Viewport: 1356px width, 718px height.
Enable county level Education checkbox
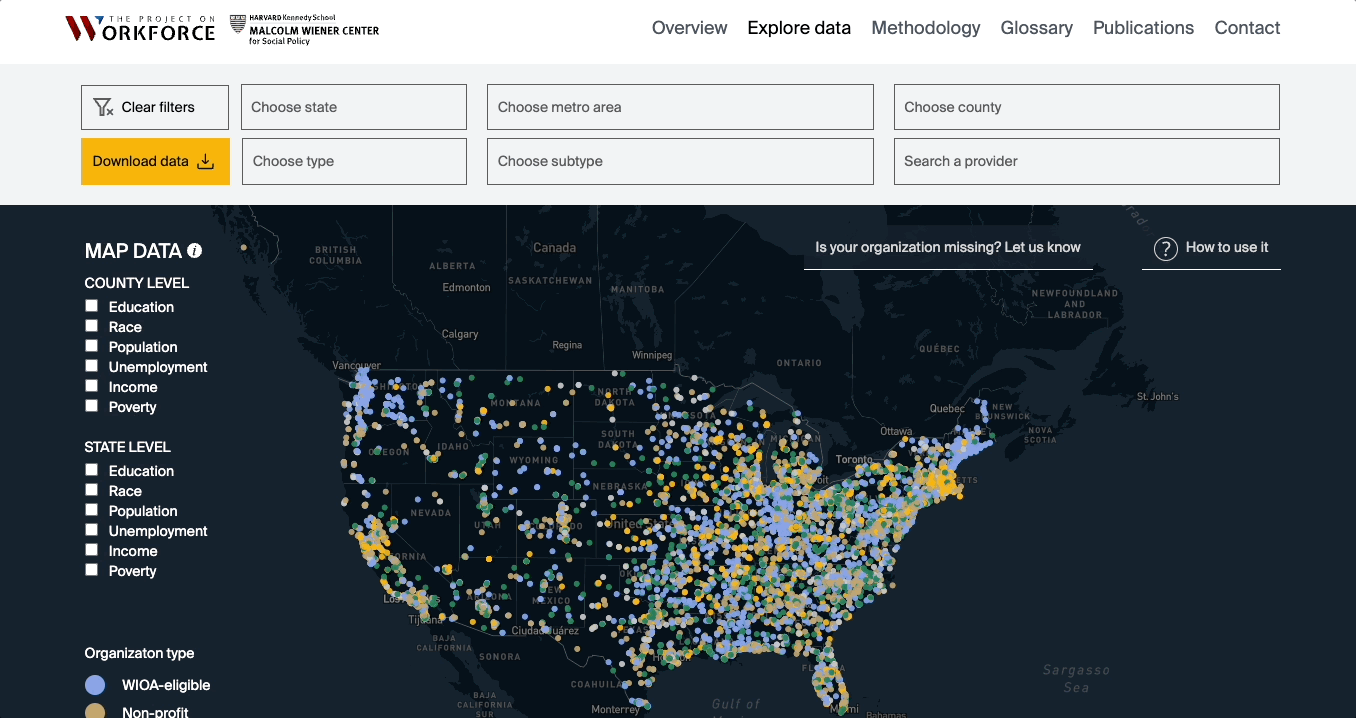coord(92,306)
